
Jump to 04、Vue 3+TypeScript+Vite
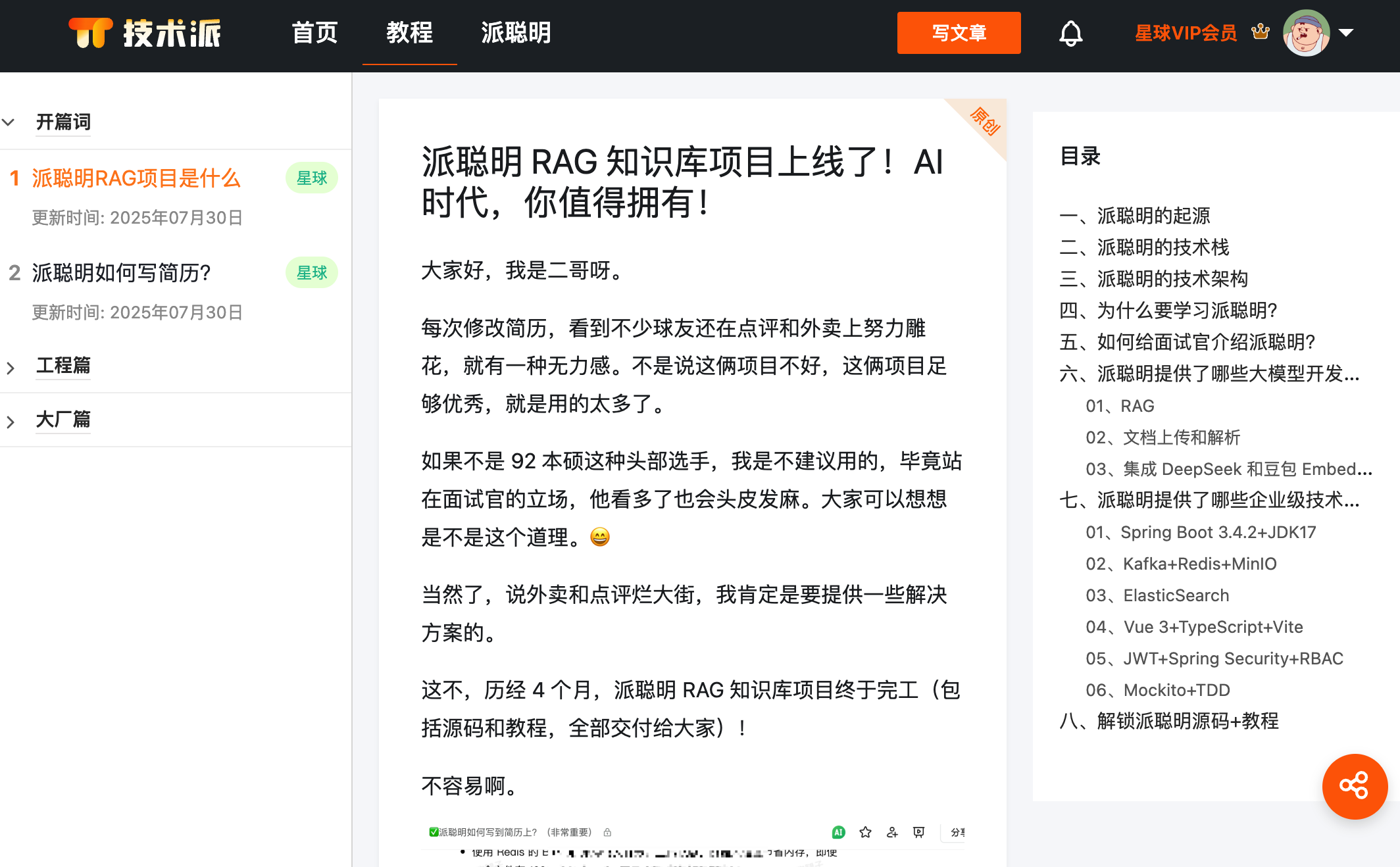(x=1194, y=626)
